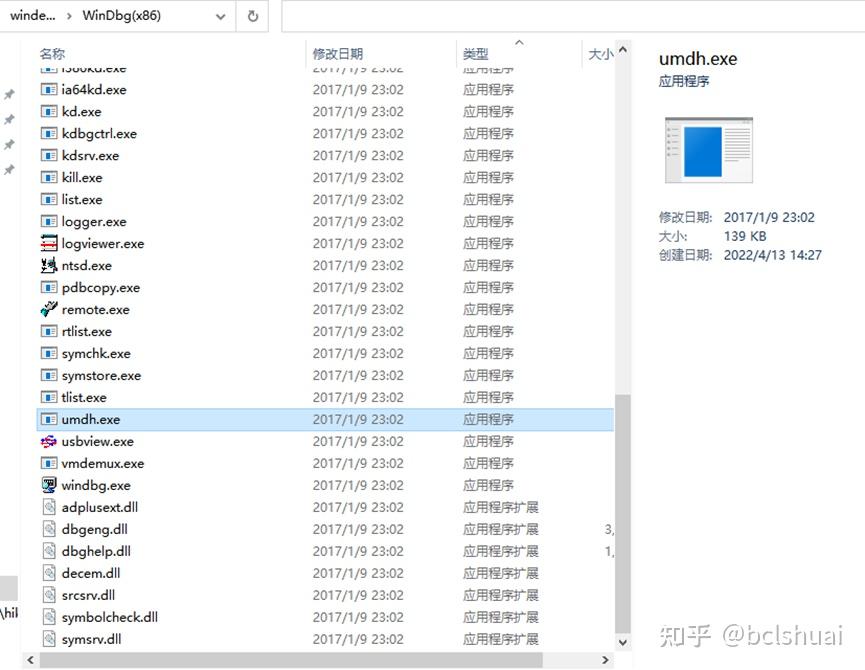Click the logviewer.exe icon
Screen dimensions: 865x670
[x=49, y=243]
